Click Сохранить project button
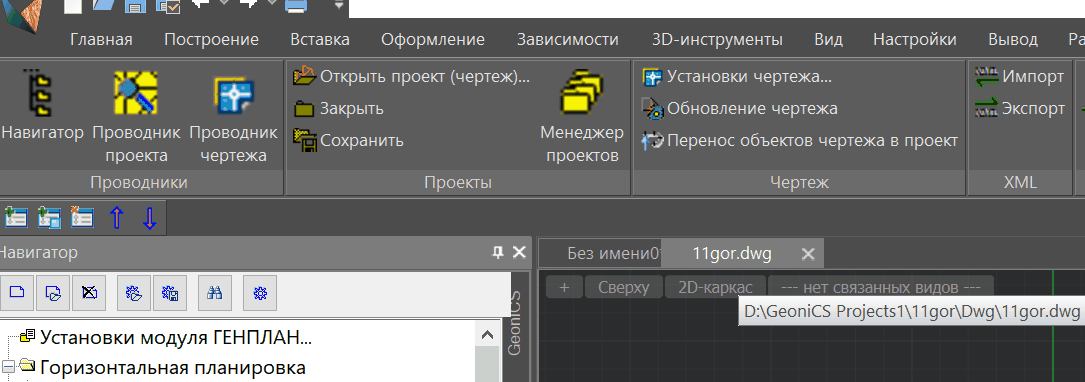Image resolution: width=1085 pixels, height=382 pixels. 348,140
